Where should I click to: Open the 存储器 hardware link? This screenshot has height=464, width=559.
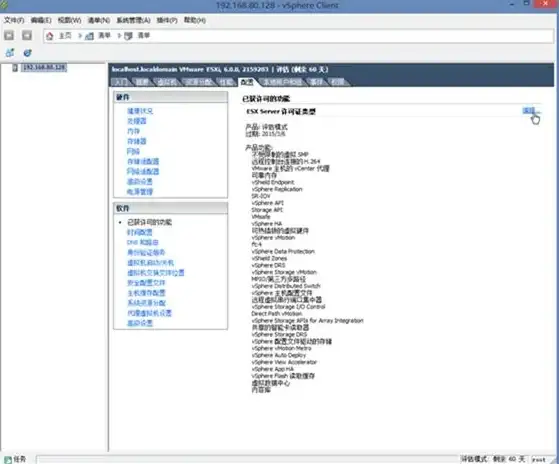pos(137,141)
